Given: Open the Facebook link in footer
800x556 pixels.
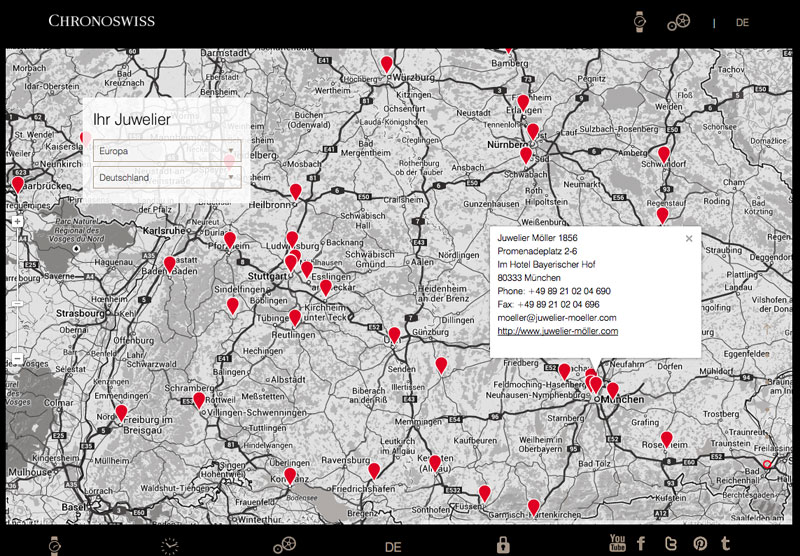Looking at the screenshot, I should pos(641,544).
